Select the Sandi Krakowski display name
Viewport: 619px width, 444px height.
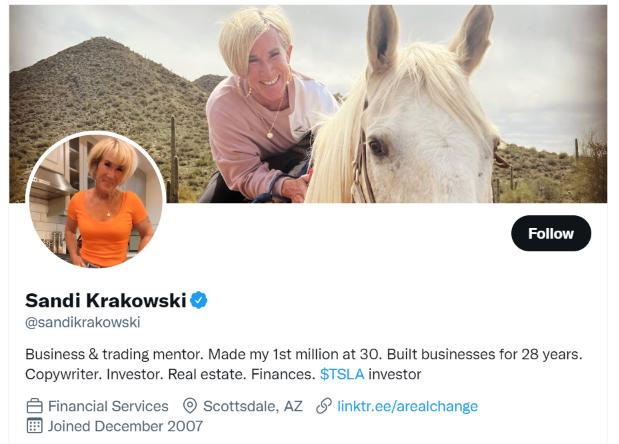105,300
